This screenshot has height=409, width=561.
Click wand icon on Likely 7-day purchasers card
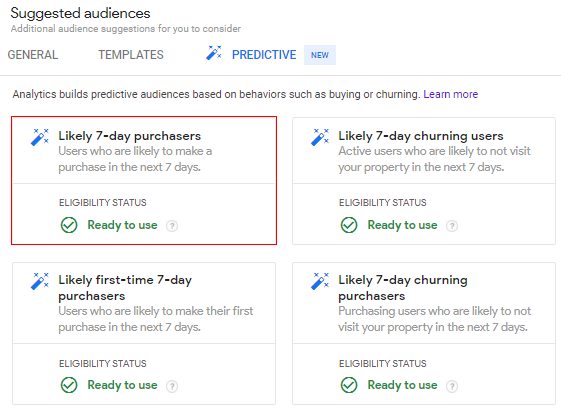40,137
